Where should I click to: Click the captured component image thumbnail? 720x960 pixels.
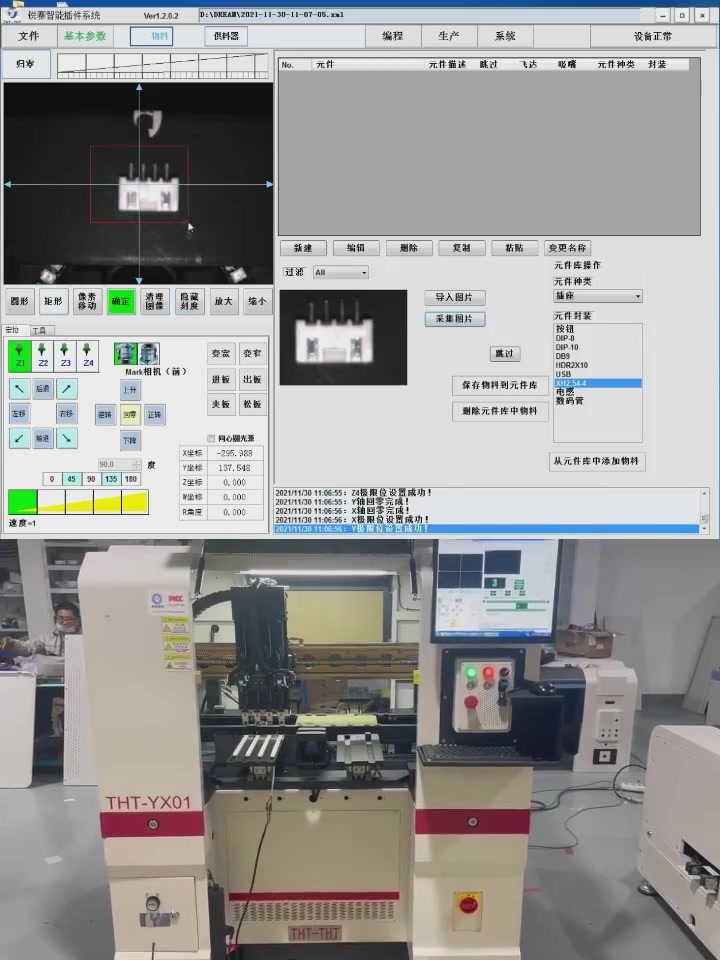coord(343,337)
